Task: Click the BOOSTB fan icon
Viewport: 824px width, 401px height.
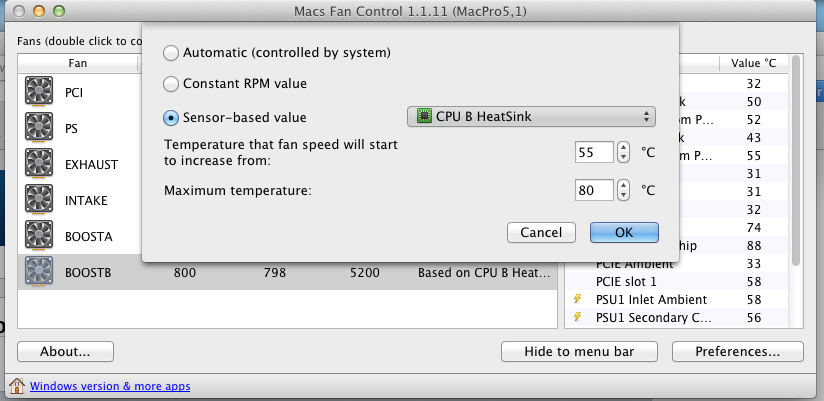Action: coord(39,272)
